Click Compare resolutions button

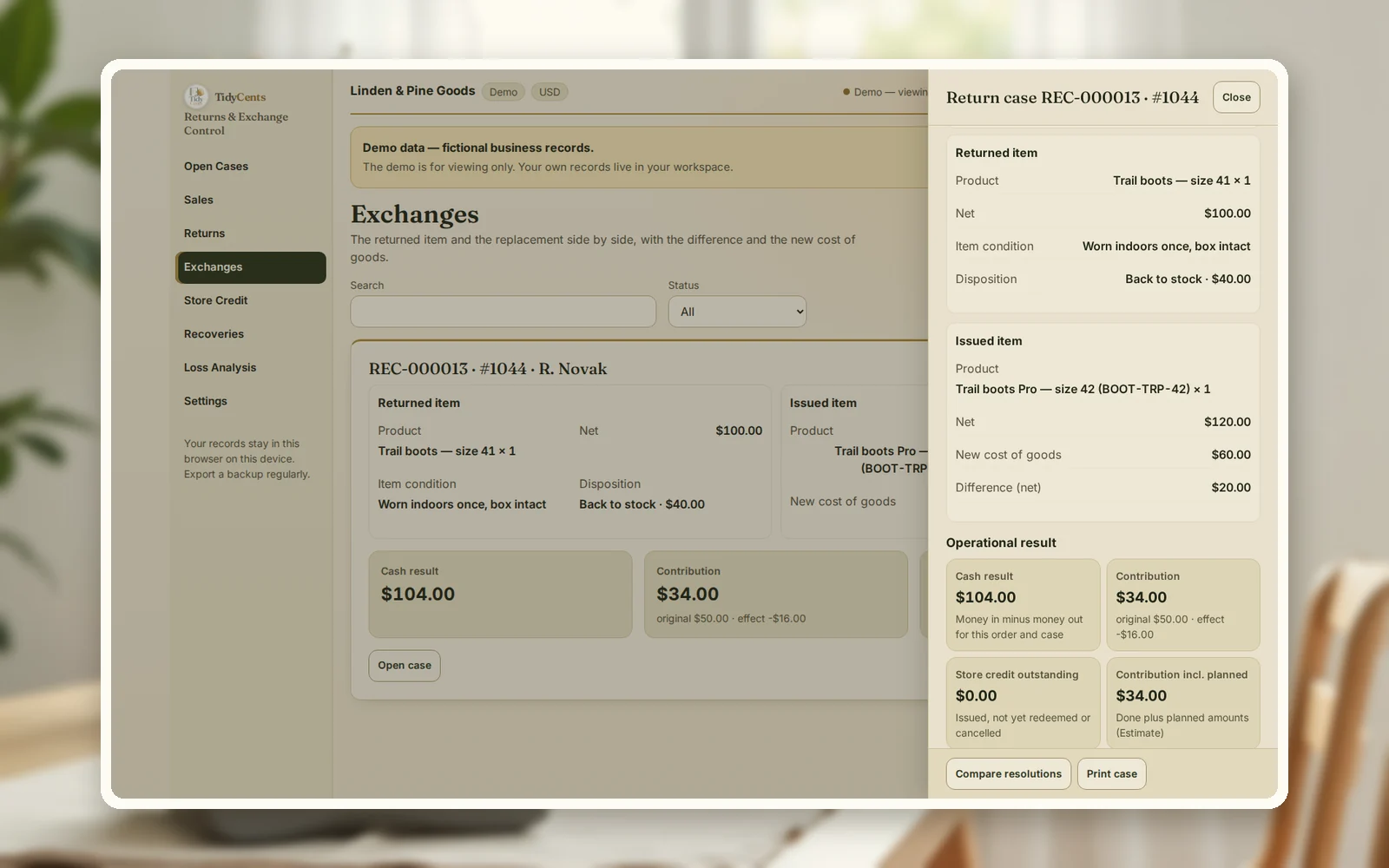coord(1009,774)
